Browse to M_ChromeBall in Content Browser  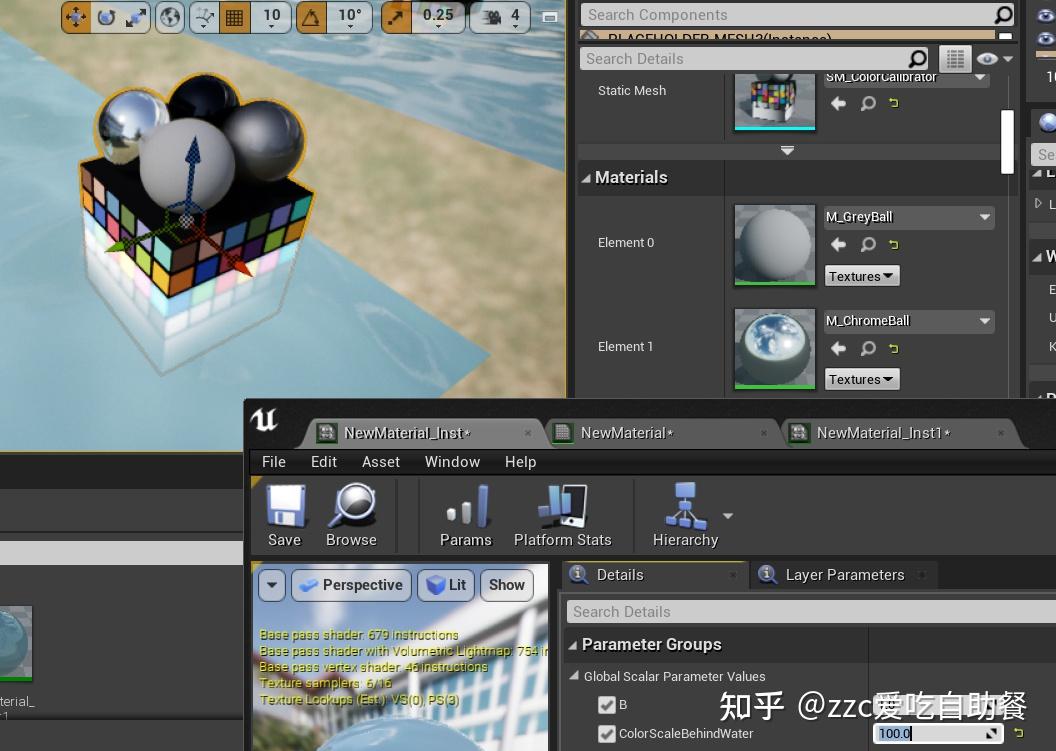point(868,348)
